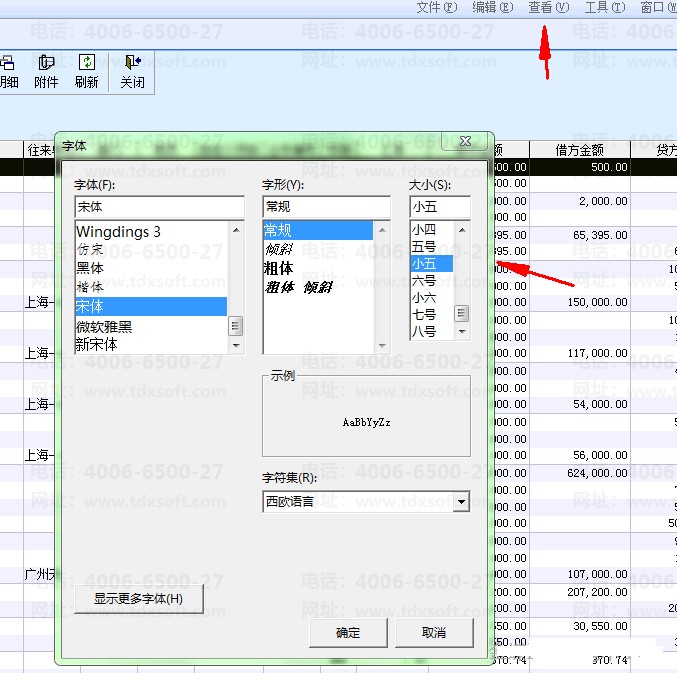Click the 关闭 (close) toolbar icon
677x673 pixels.
[x=132, y=71]
